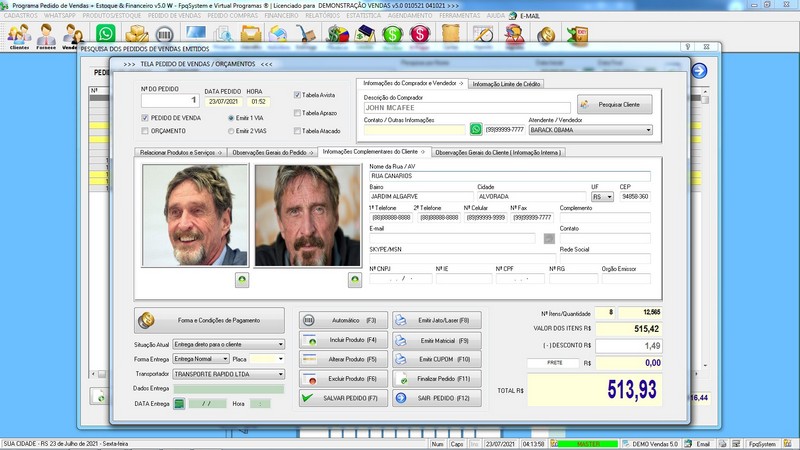The width and height of the screenshot is (800, 450).
Task: Select Informações do Comprador e Vendedor tab
Action: (x=412, y=83)
